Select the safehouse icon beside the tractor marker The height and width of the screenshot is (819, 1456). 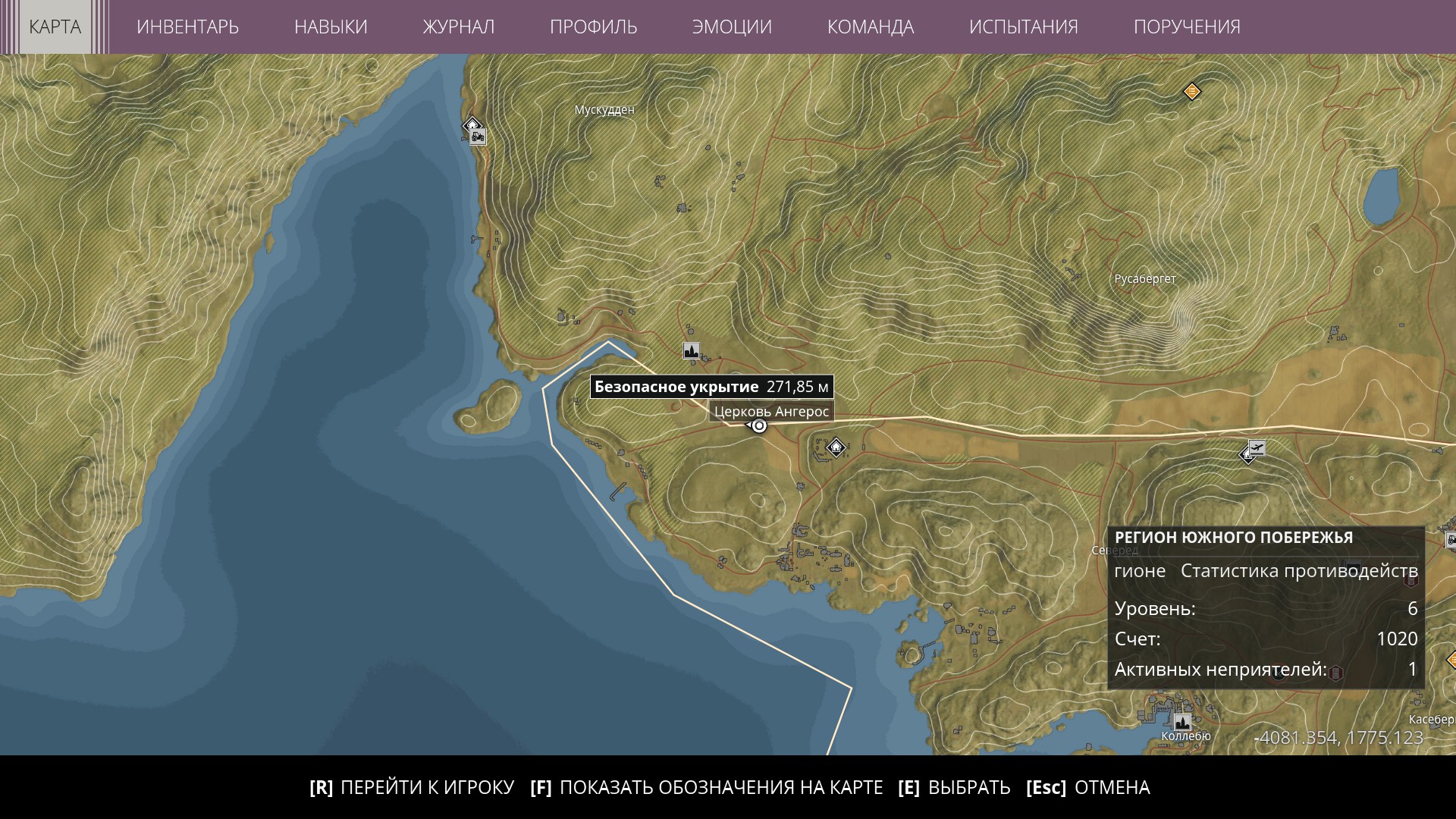pos(472,125)
